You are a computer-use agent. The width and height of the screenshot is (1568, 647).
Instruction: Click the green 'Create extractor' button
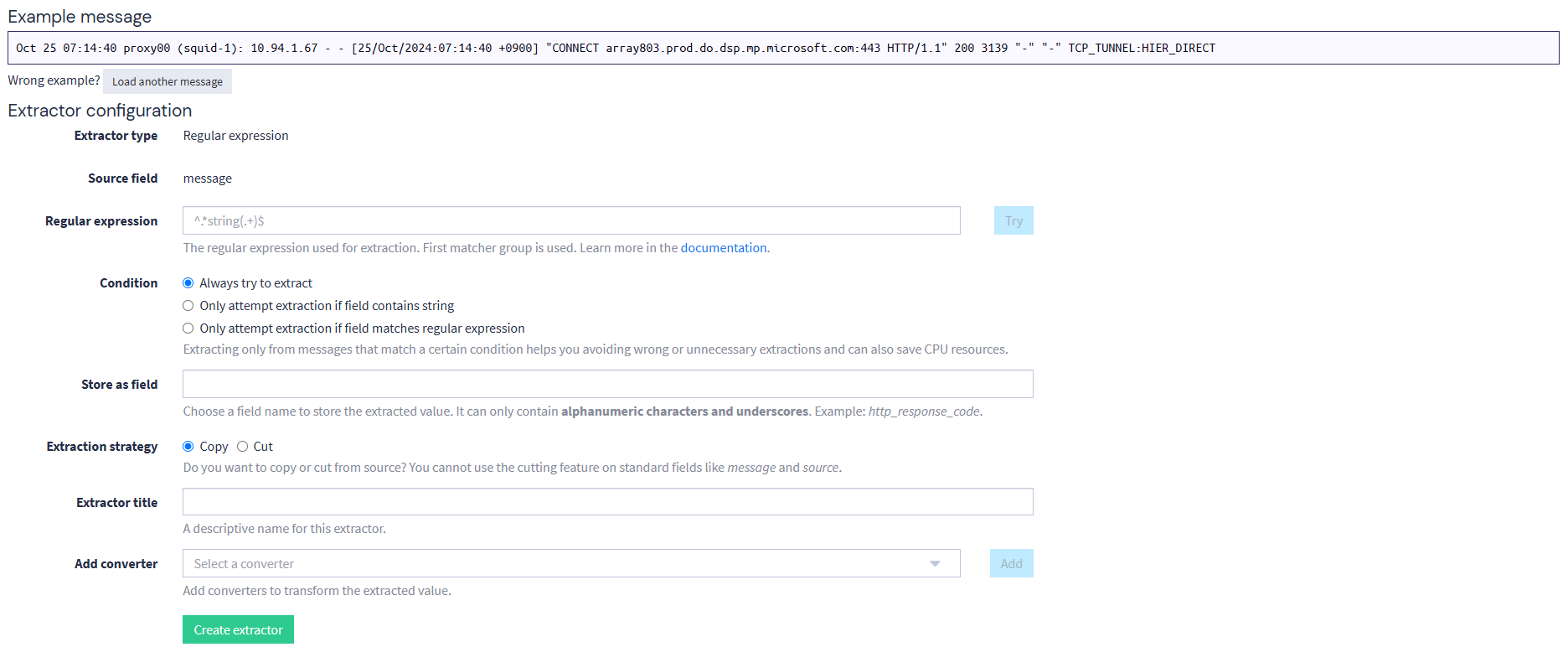tap(238, 630)
